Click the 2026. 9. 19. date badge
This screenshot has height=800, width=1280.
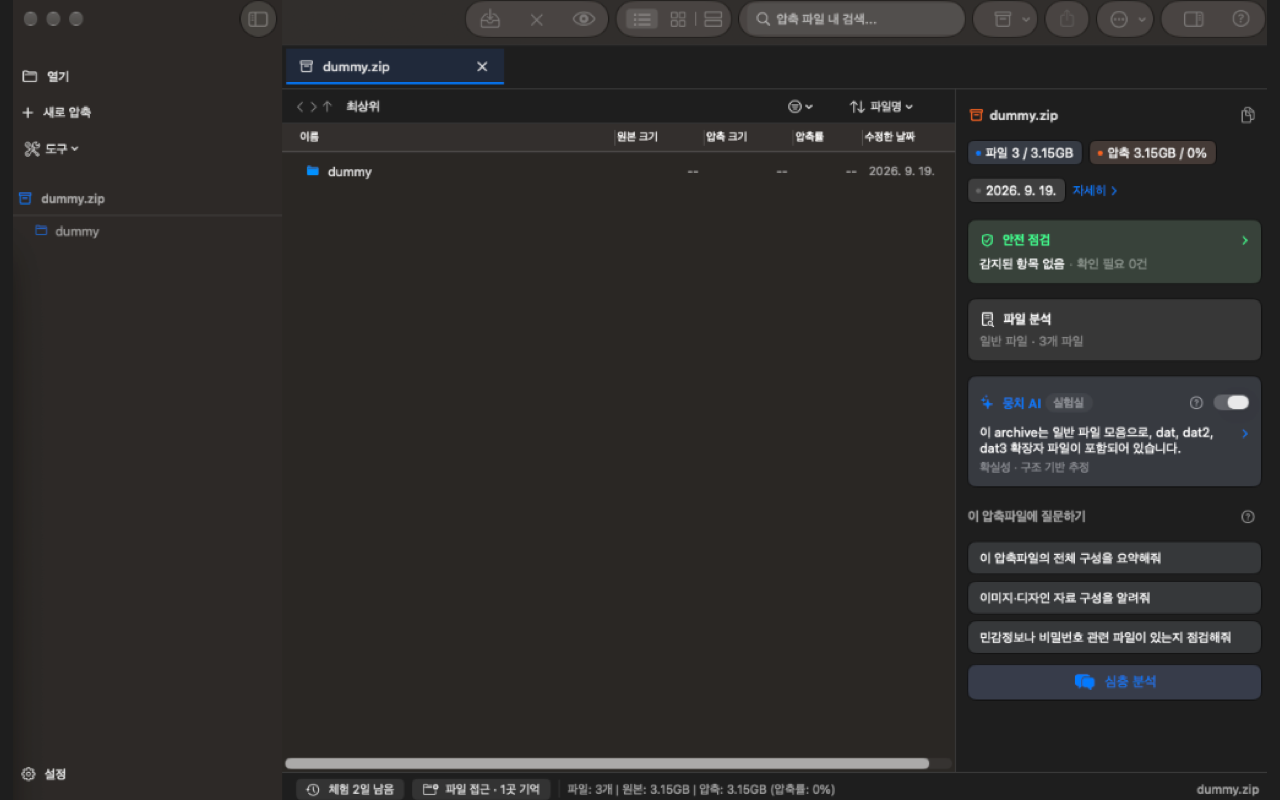pos(1016,190)
